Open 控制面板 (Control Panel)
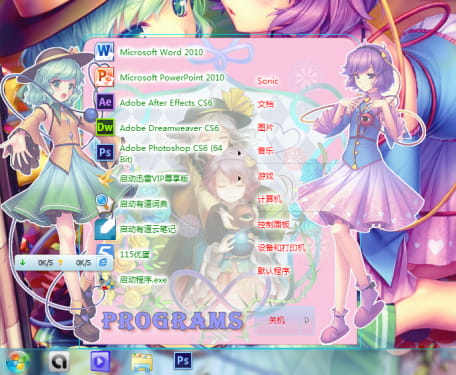 pyautogui.click(x=273, y=224)
